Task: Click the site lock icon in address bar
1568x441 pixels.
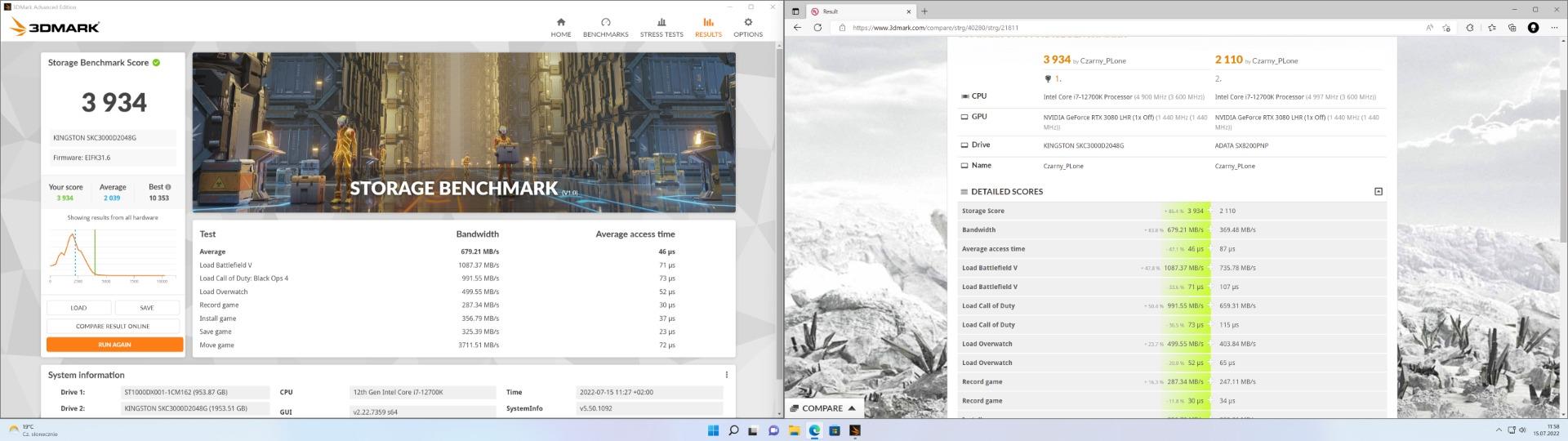Action: click(x=842, y=28)
